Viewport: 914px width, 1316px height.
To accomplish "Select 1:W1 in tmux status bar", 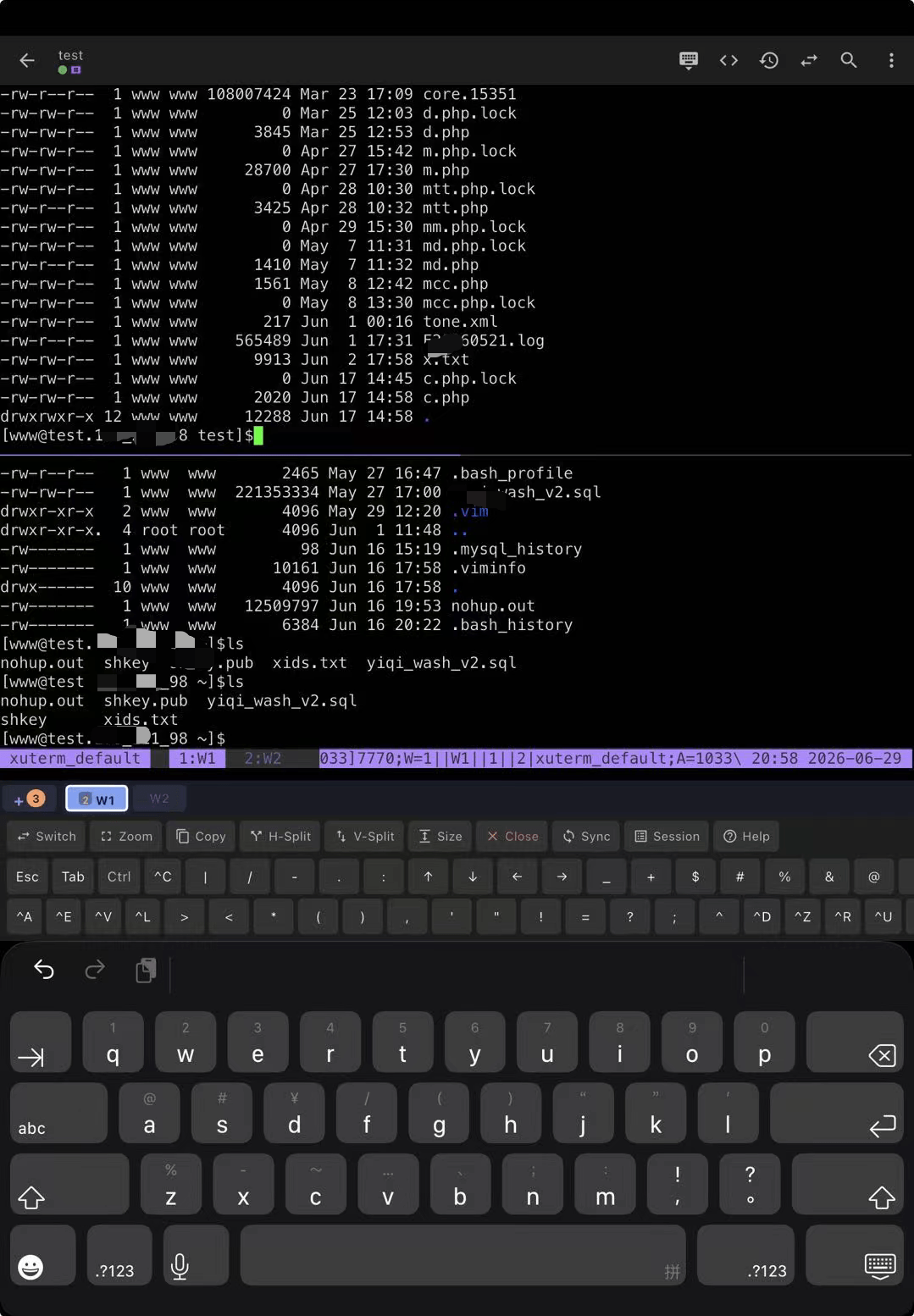I will point(197,758).
